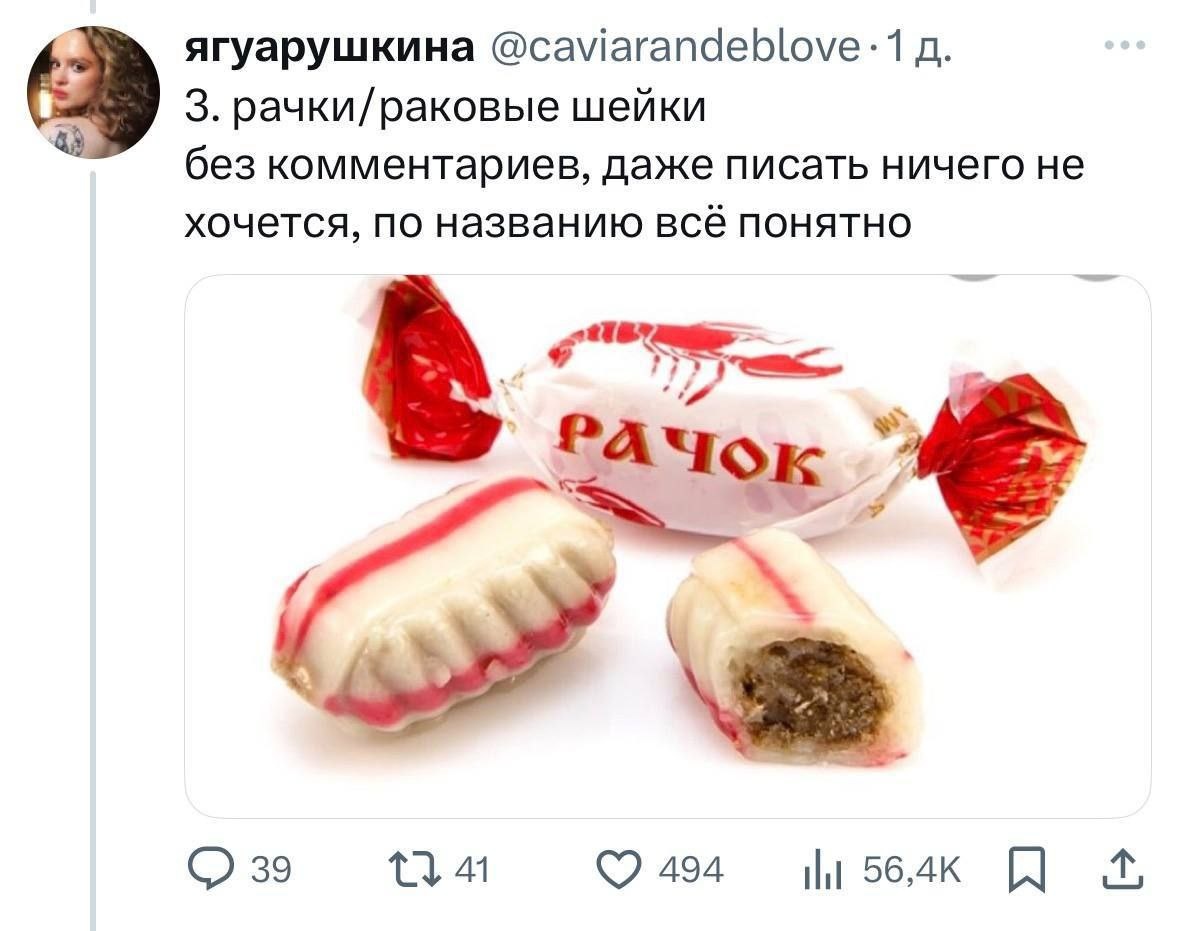Open the author's profile avatar

point(93,92)
